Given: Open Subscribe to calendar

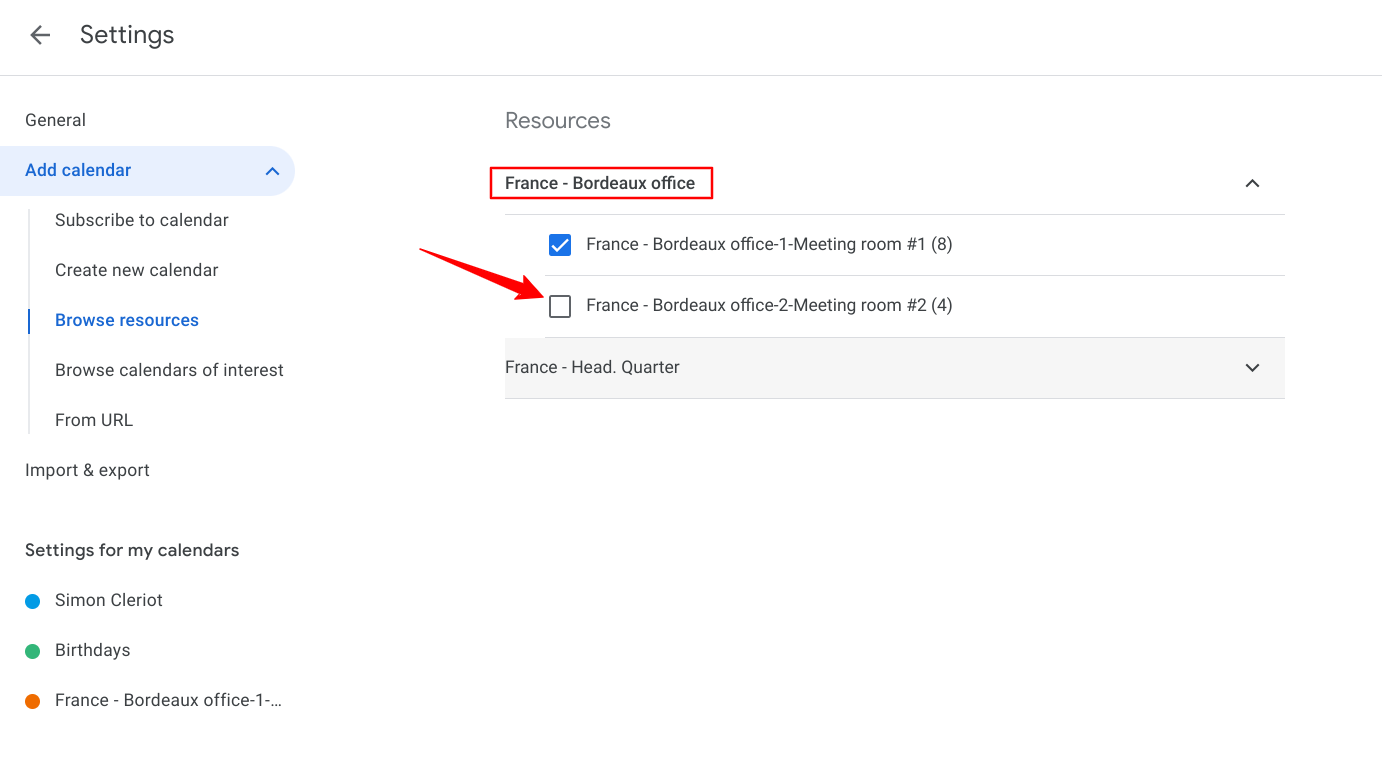Looking at the screenshot, I should coord(142,220).
